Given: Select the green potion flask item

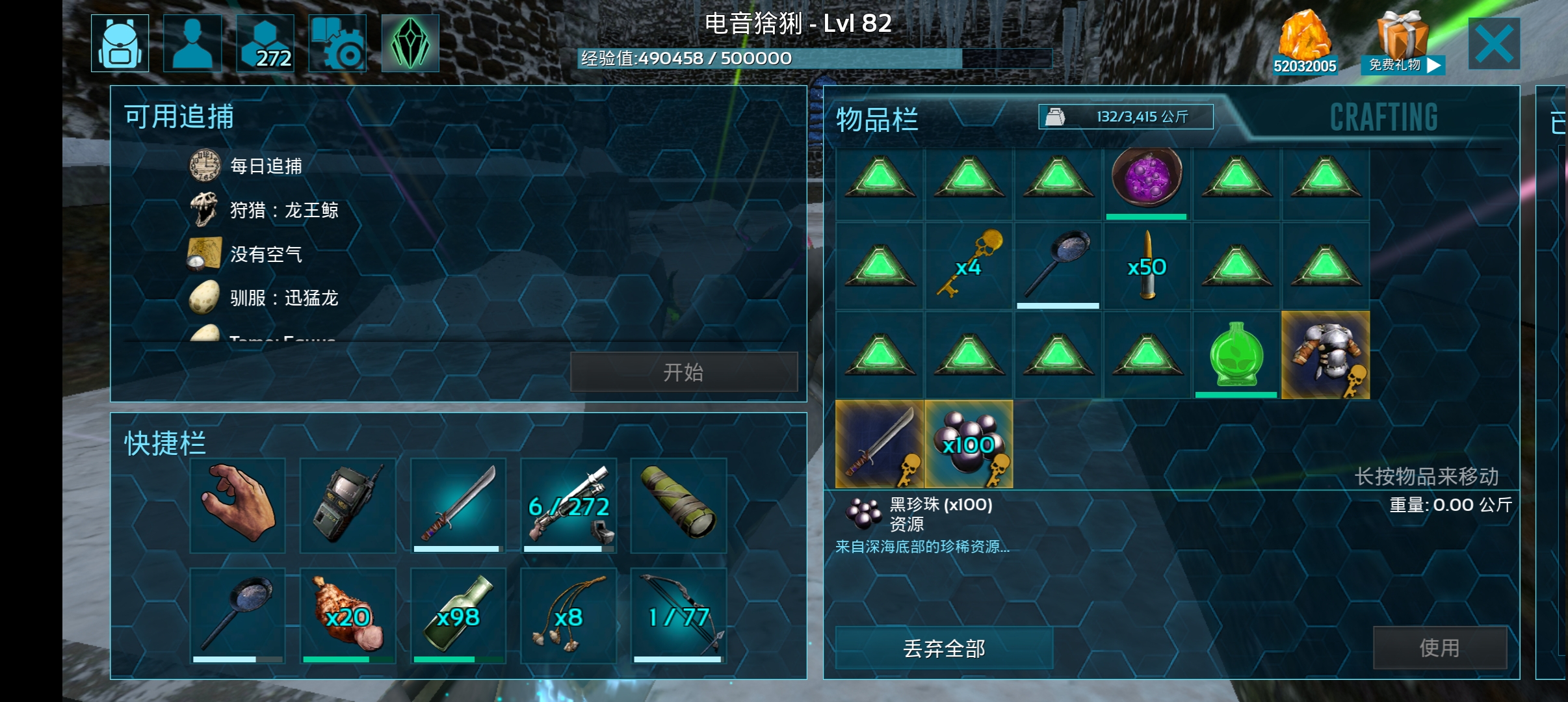Looking at the screenshot, I should [x=1236, y=355].
